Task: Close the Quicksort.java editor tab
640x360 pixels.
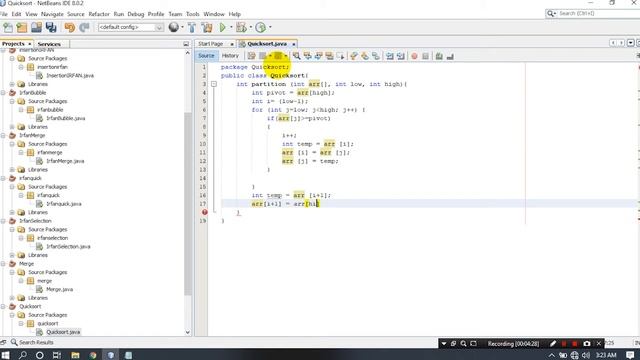Action: (x=293, y=44)
